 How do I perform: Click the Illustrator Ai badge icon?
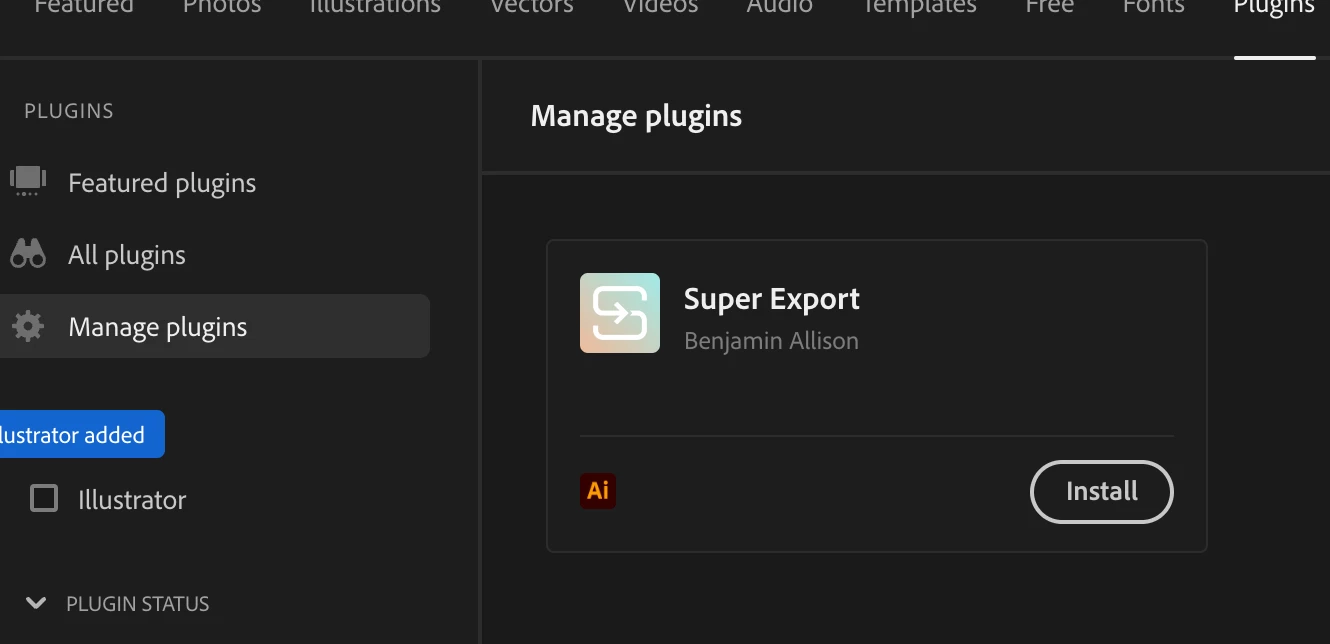click(598, 491)
